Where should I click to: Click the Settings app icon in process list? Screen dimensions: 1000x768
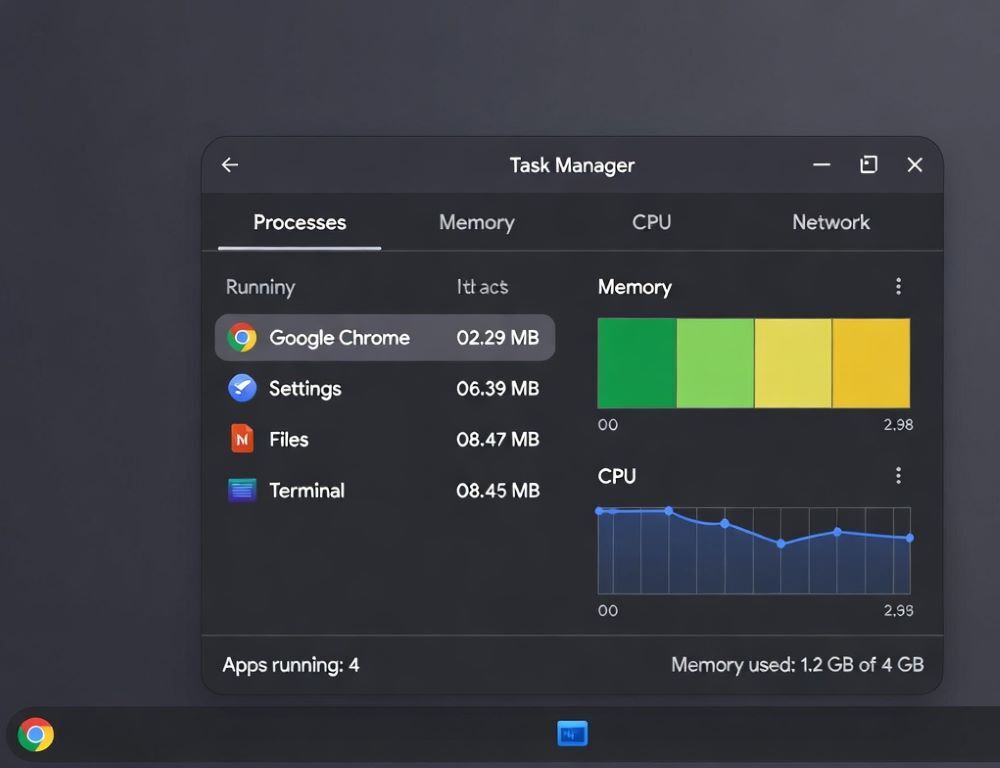click(x=243, y=388)
